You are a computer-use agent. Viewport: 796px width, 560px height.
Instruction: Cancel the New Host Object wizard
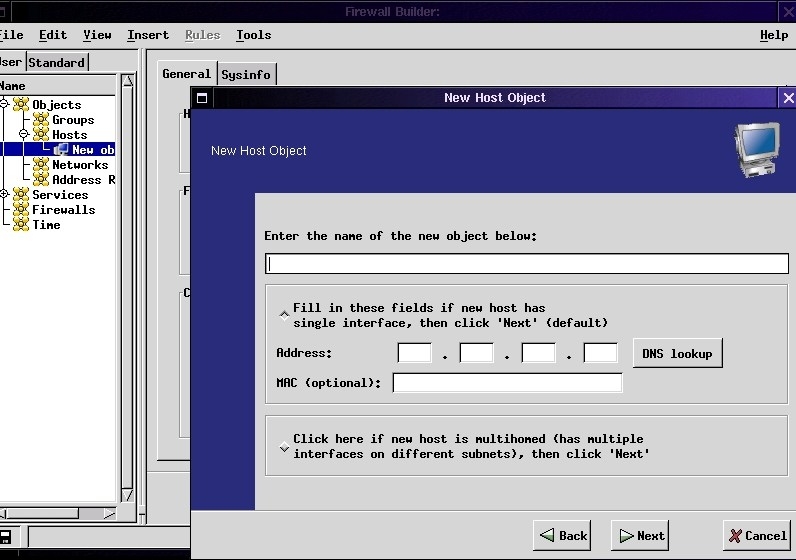pyautogui.click(x=757, y=535)
